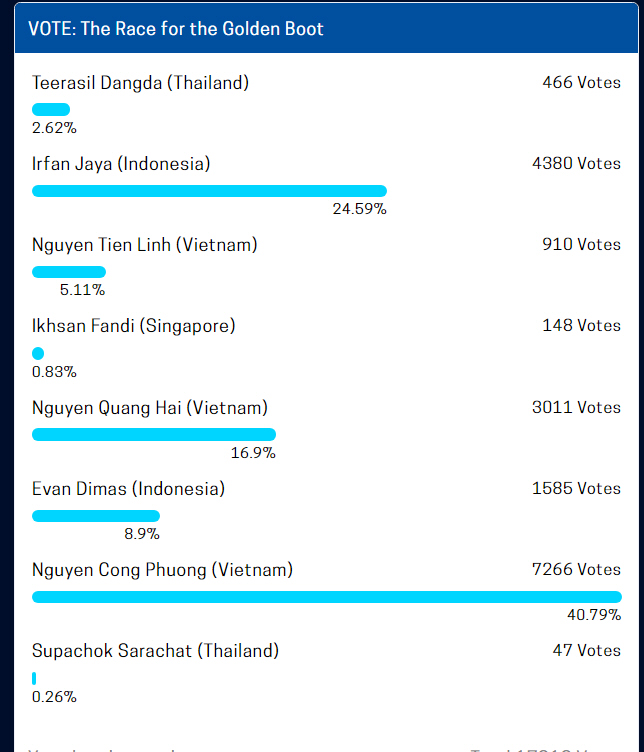Click the 47 Votes count

coord(586,651)
